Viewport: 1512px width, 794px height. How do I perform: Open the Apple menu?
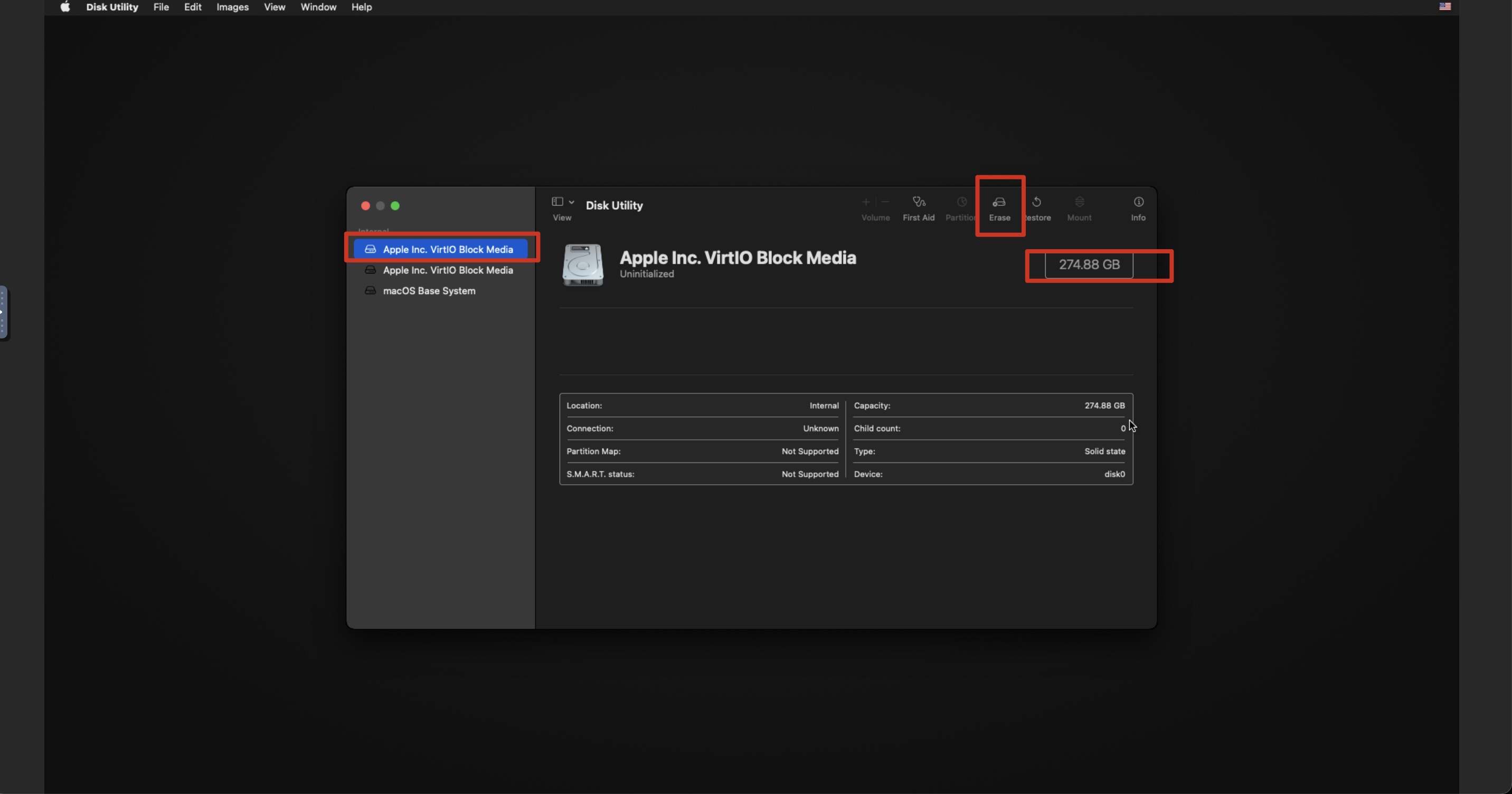coord(65,7)
